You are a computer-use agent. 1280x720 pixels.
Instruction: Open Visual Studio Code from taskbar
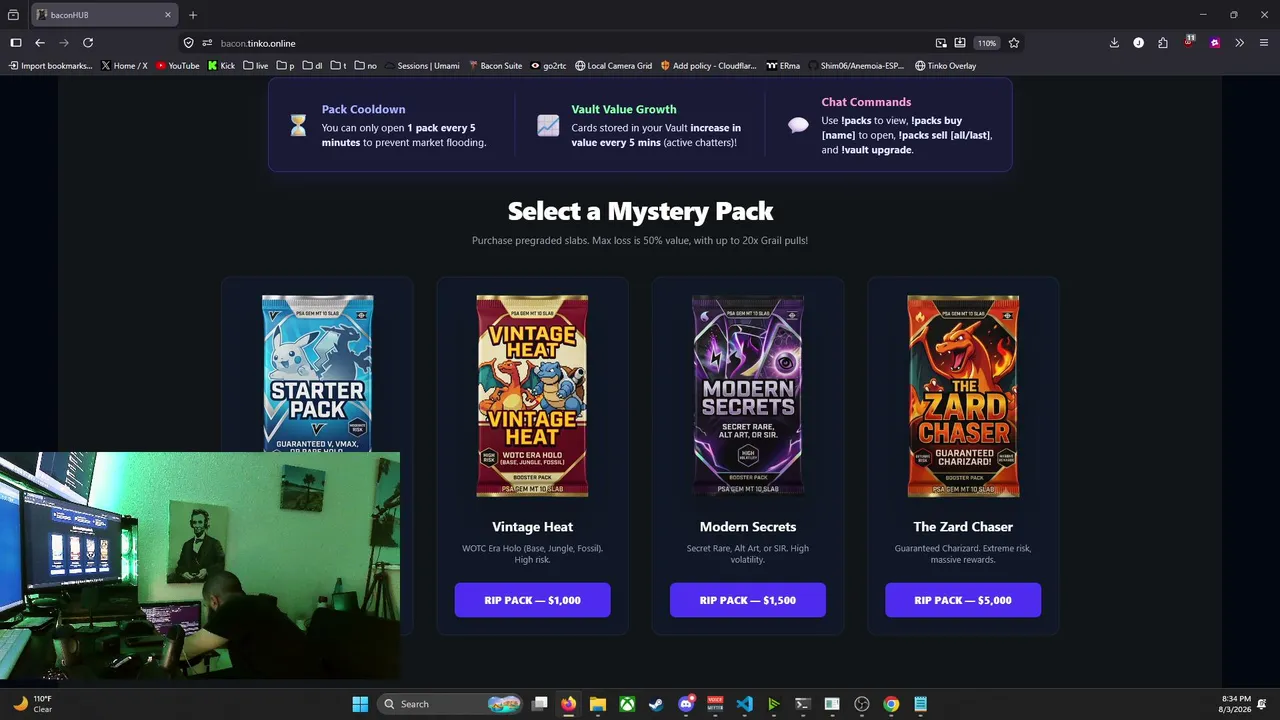[x=744, y=704]
